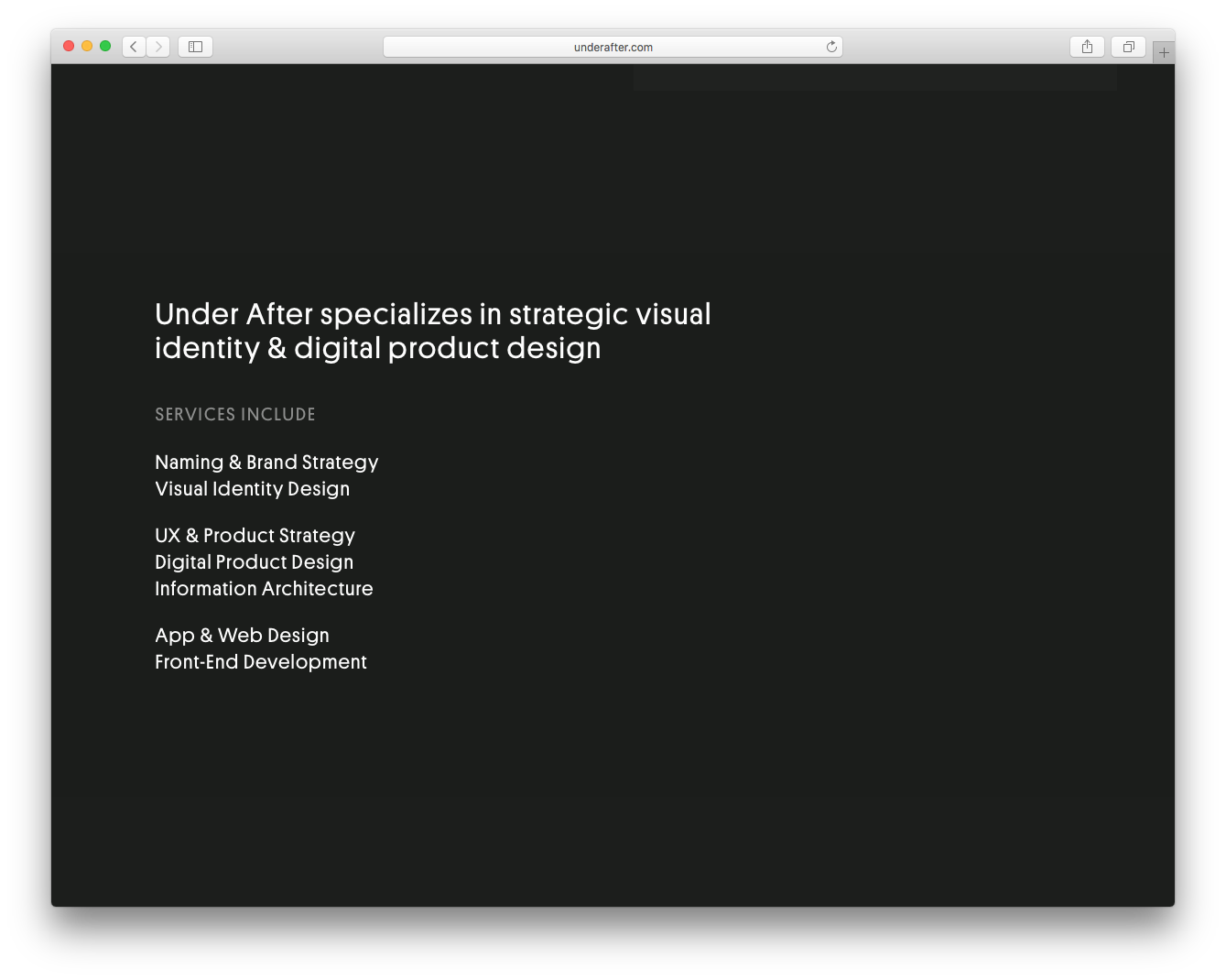Click the SERVICES INCLUDE heading
Image resolution: width=1226 pixels, height=980 pixels.
pyautogui.click(x=235, y=415)
